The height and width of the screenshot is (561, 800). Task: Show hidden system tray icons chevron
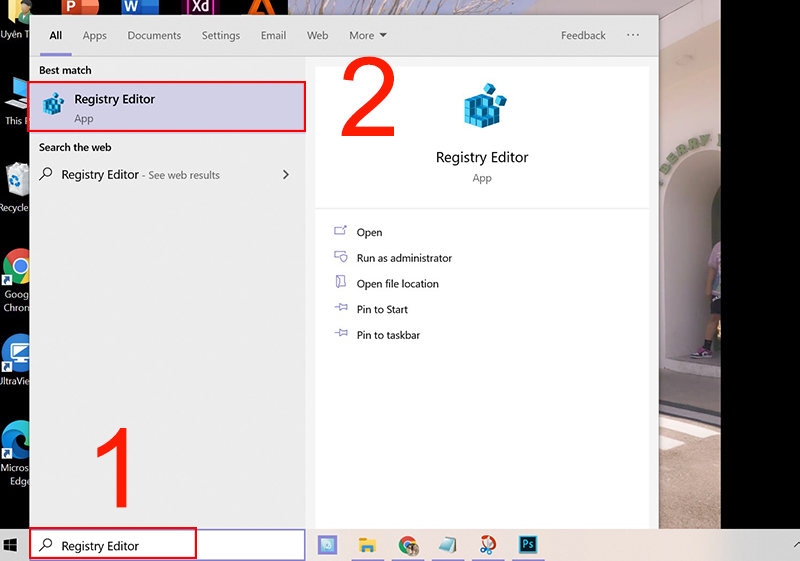pos(796,545)
